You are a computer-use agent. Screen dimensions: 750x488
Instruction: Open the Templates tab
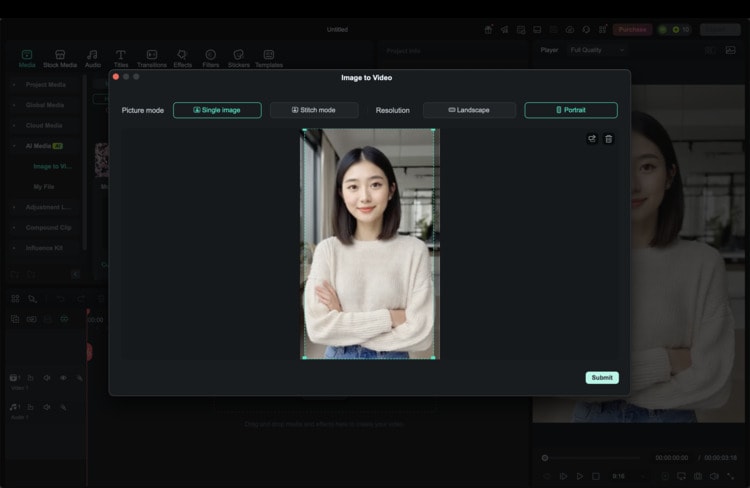269,58
